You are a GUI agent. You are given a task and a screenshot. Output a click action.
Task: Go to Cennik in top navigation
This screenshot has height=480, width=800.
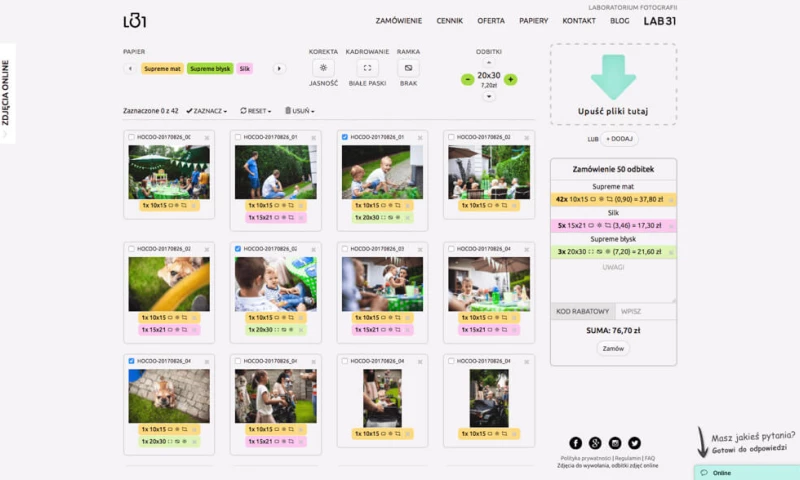coord(450,20)
